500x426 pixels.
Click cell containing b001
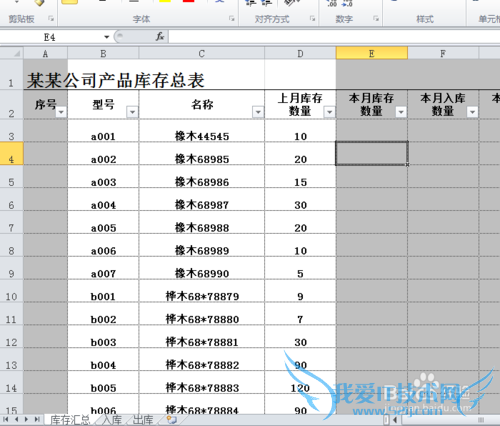[103, 291]
